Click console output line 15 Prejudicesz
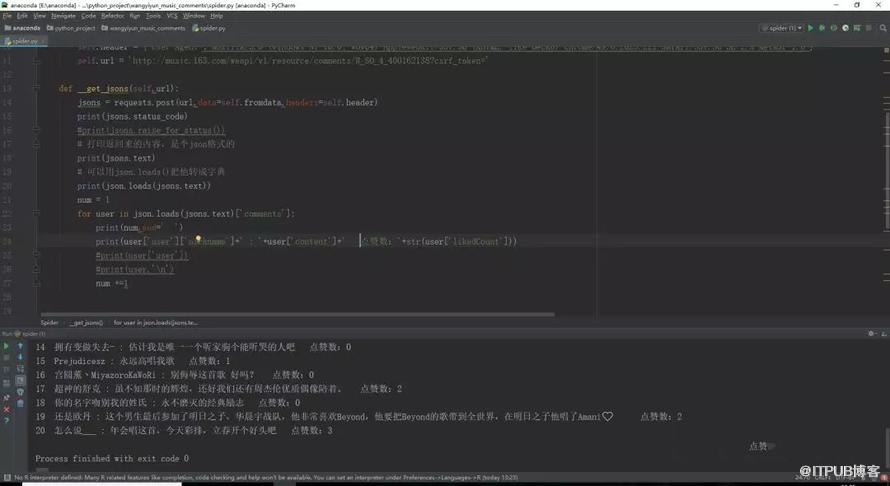 click(x=132, y=361)
